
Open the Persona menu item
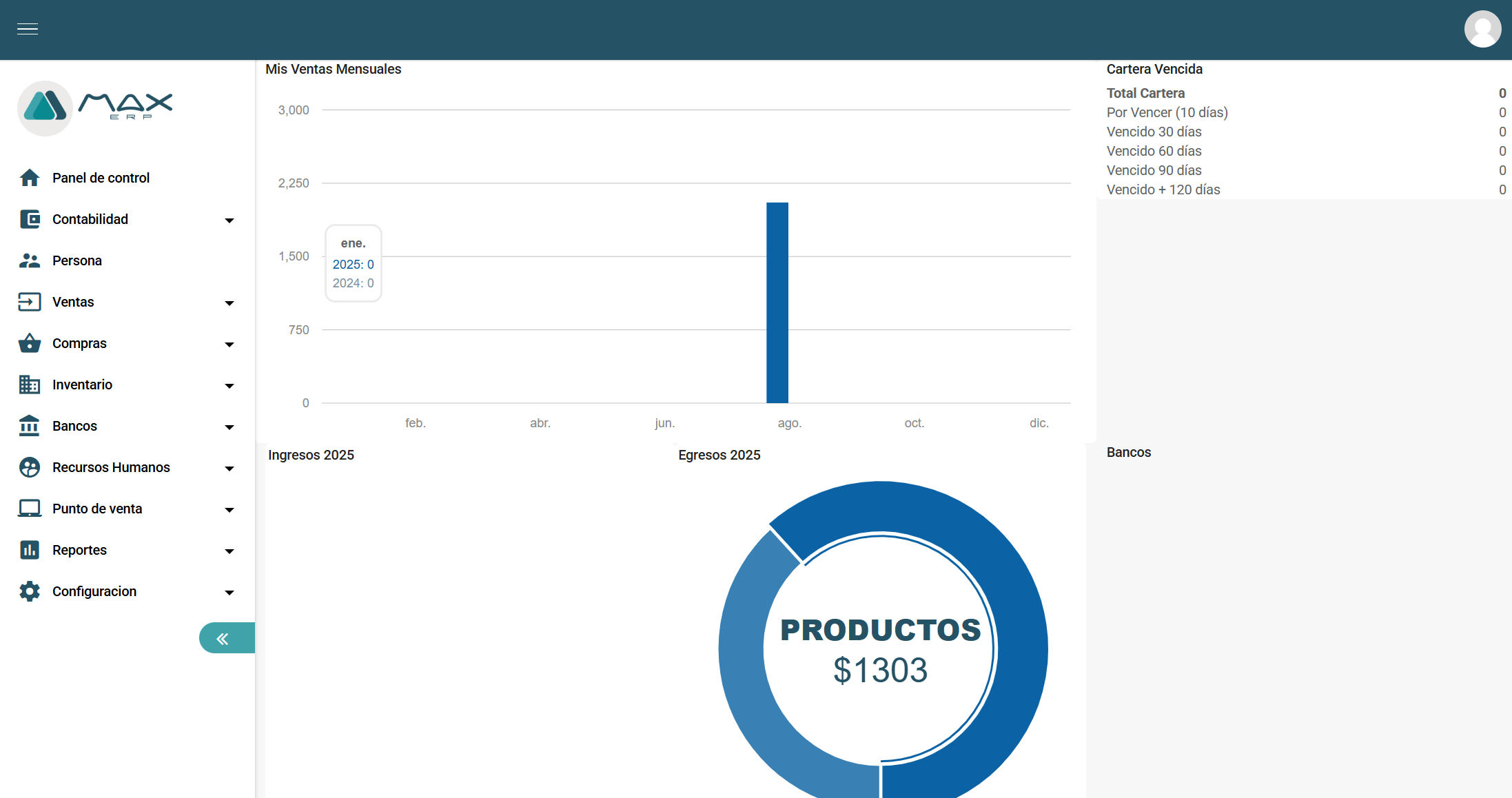77,260
